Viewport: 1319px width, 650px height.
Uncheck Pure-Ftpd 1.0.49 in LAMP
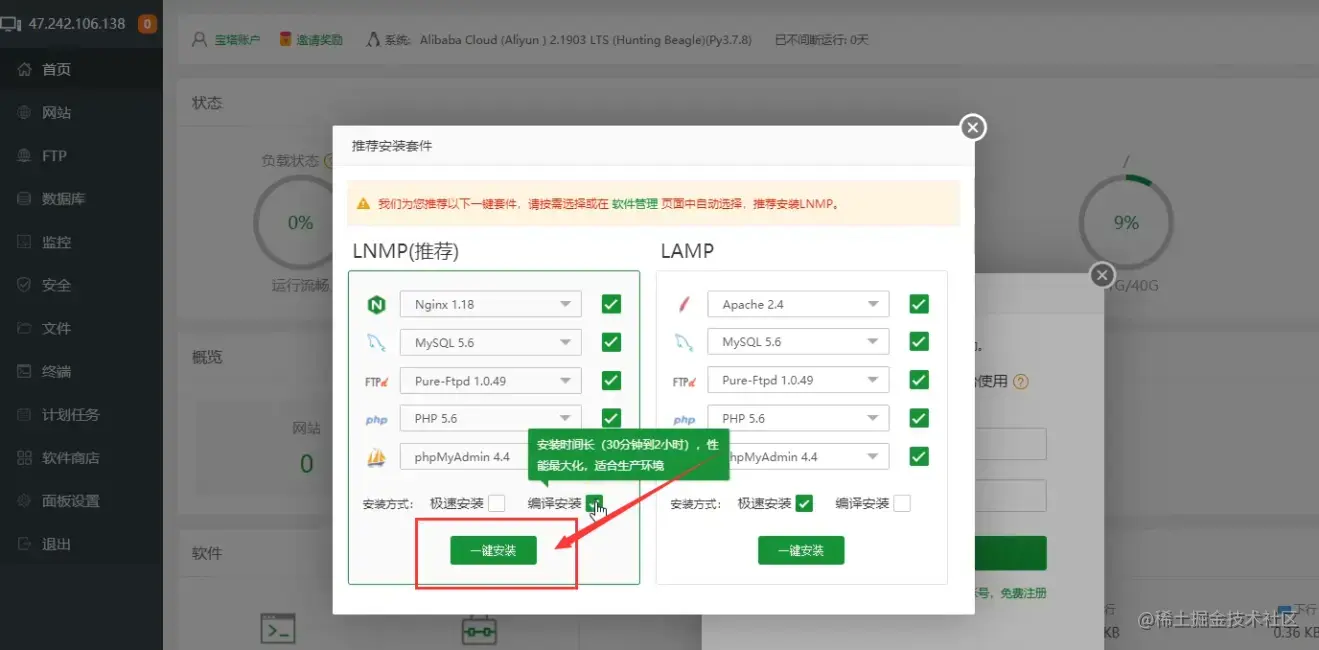pos(919,380)
